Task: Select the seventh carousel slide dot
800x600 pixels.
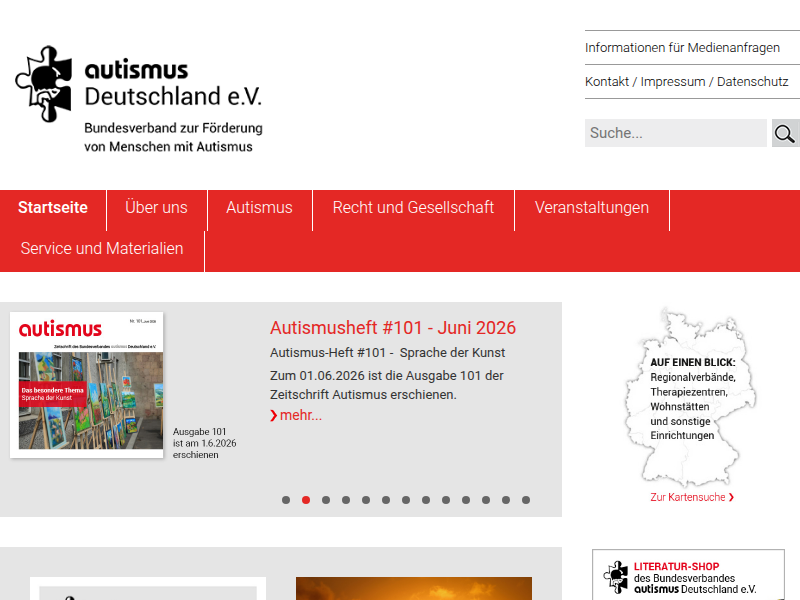Action: point(406,500)
